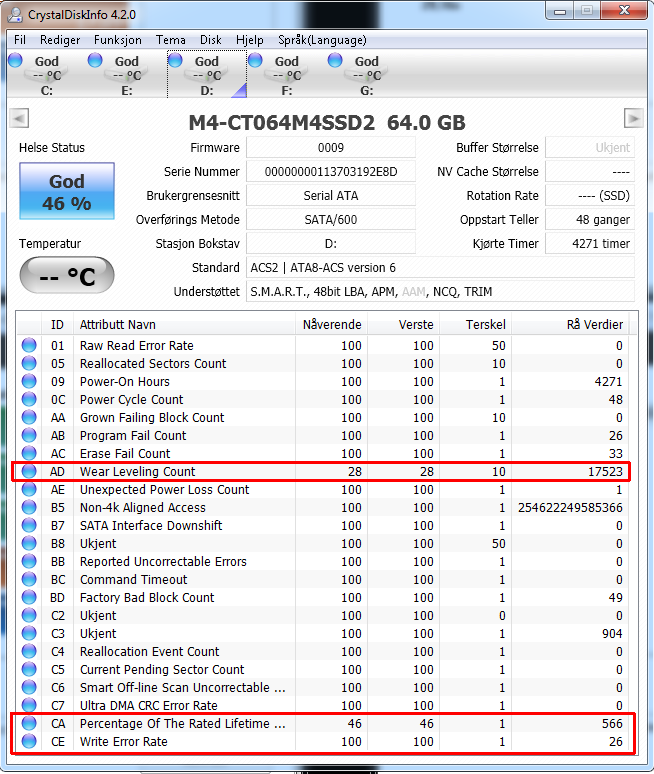Select the B8 Ukjent attribute row
The image size is (654, 774).
pos(323,543)
